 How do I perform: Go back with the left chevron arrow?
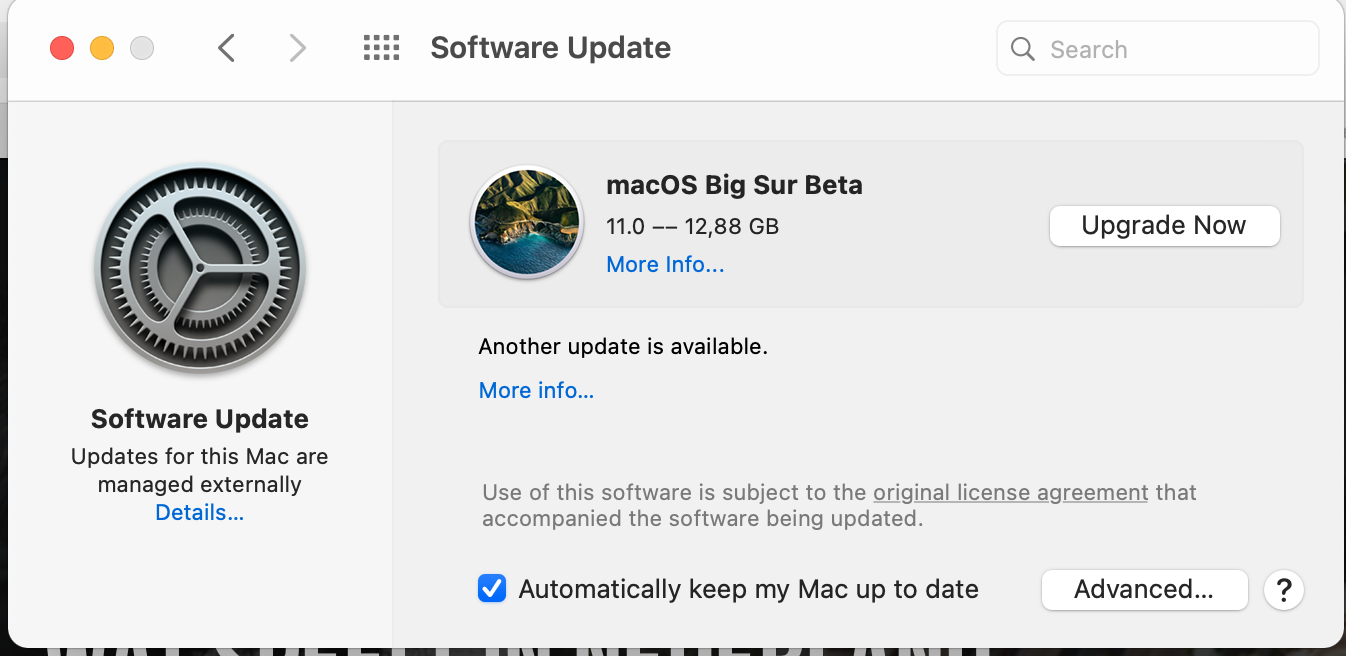[x=227, y=48]
